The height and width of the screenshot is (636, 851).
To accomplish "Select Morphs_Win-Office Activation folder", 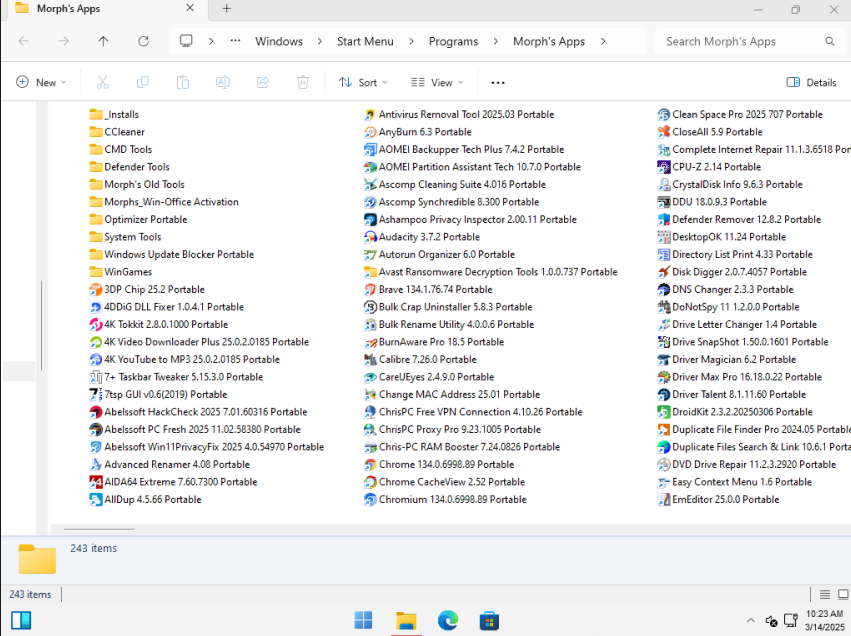I will (164, 202).
